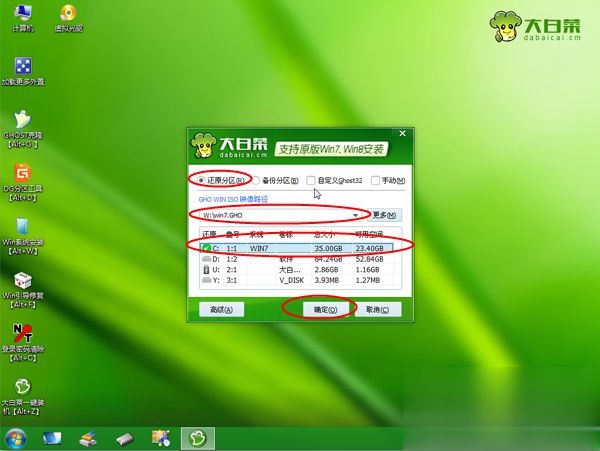Click the drive icon on Y: row
This screenshot has height=451, width=600.
[207, 280]
